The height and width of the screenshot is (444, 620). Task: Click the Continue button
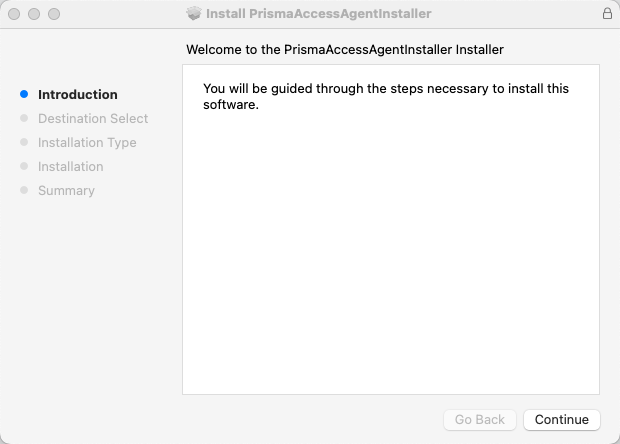(x=562, y=420)
